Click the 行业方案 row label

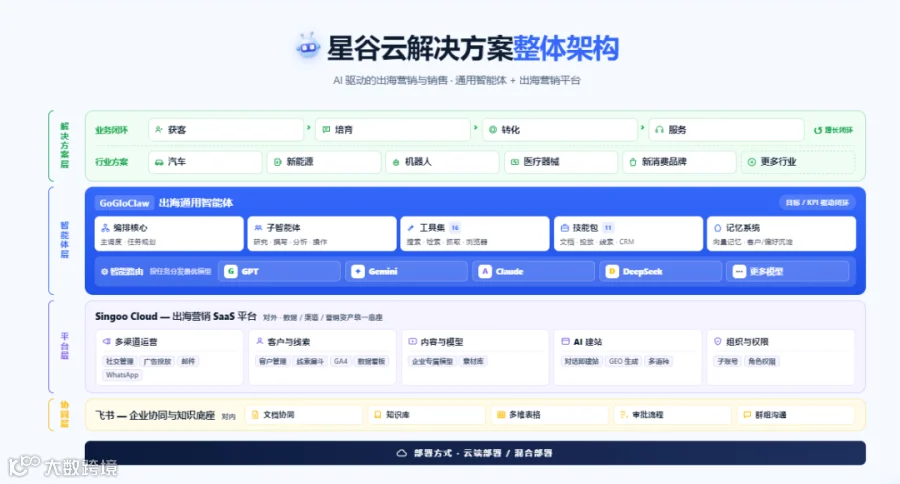tap(111, 162)
